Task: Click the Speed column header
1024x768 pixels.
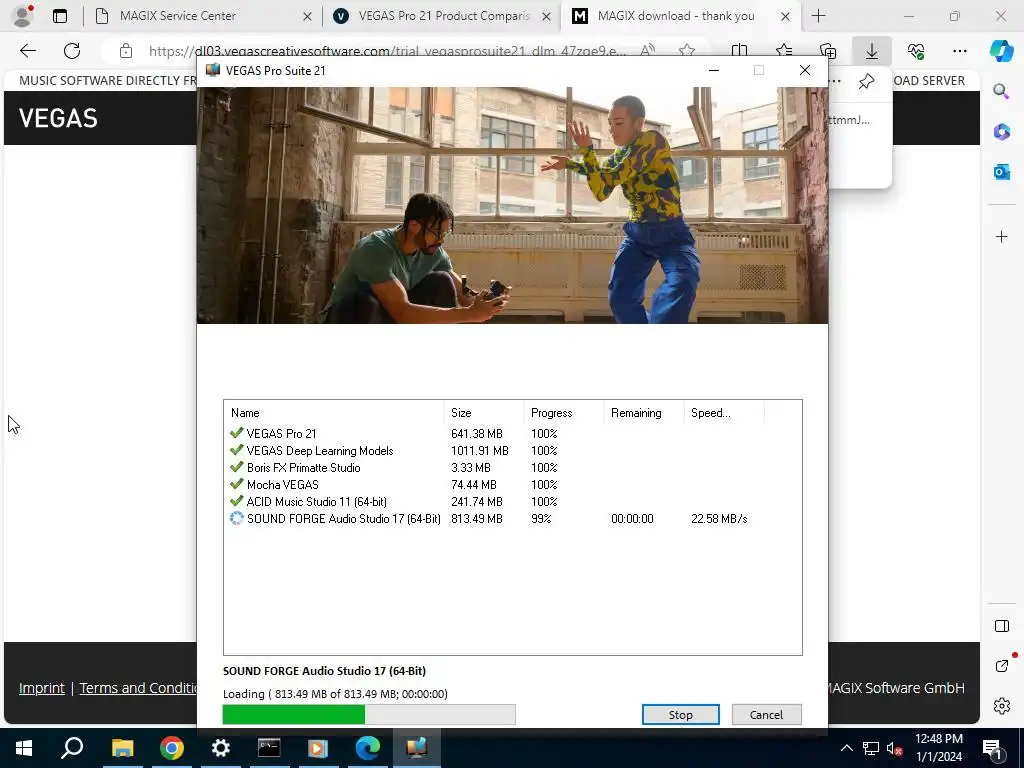Action: click(723, 413)
